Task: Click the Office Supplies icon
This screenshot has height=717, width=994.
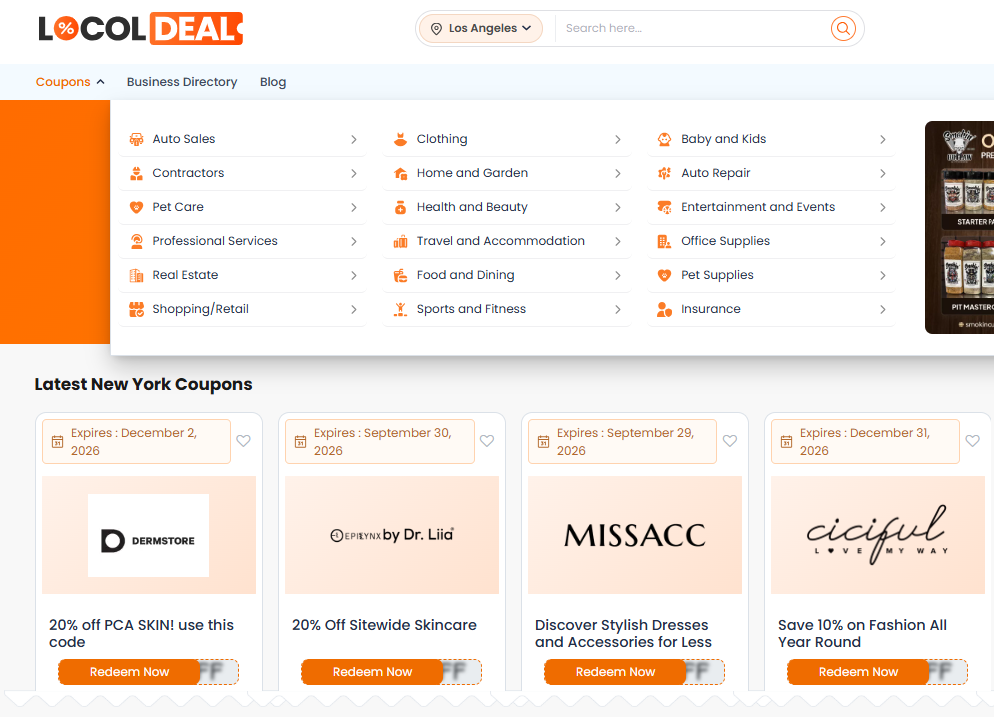Action: [664, 241]
